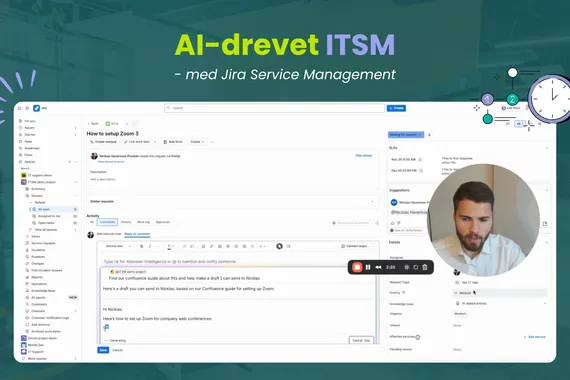
Task: Open the Assigned to me queue
Action: (x=49, y=216)
